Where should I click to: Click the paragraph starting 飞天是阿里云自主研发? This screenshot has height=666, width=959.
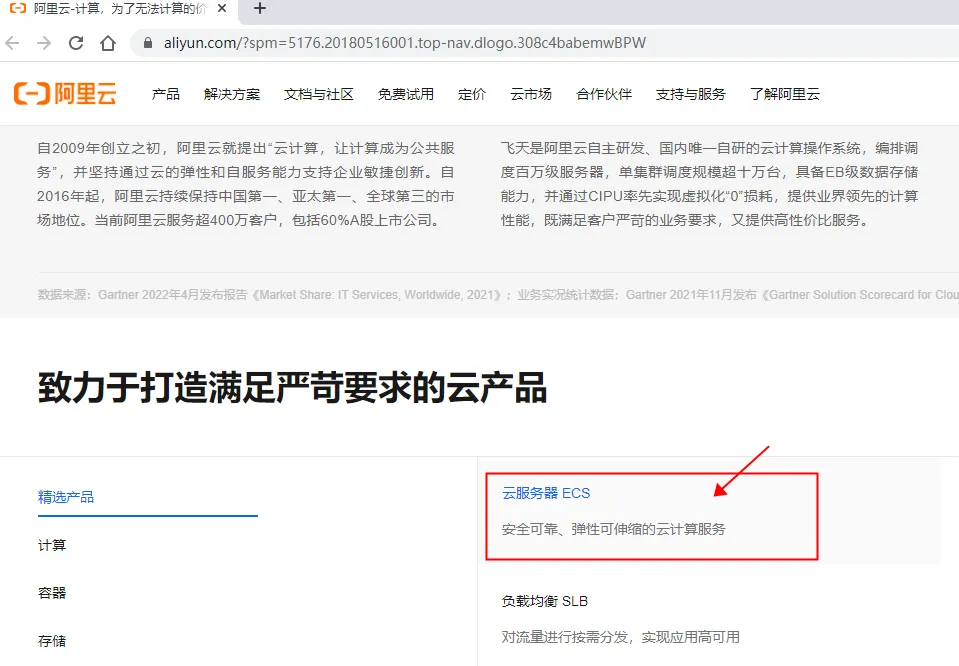(709, 184)
